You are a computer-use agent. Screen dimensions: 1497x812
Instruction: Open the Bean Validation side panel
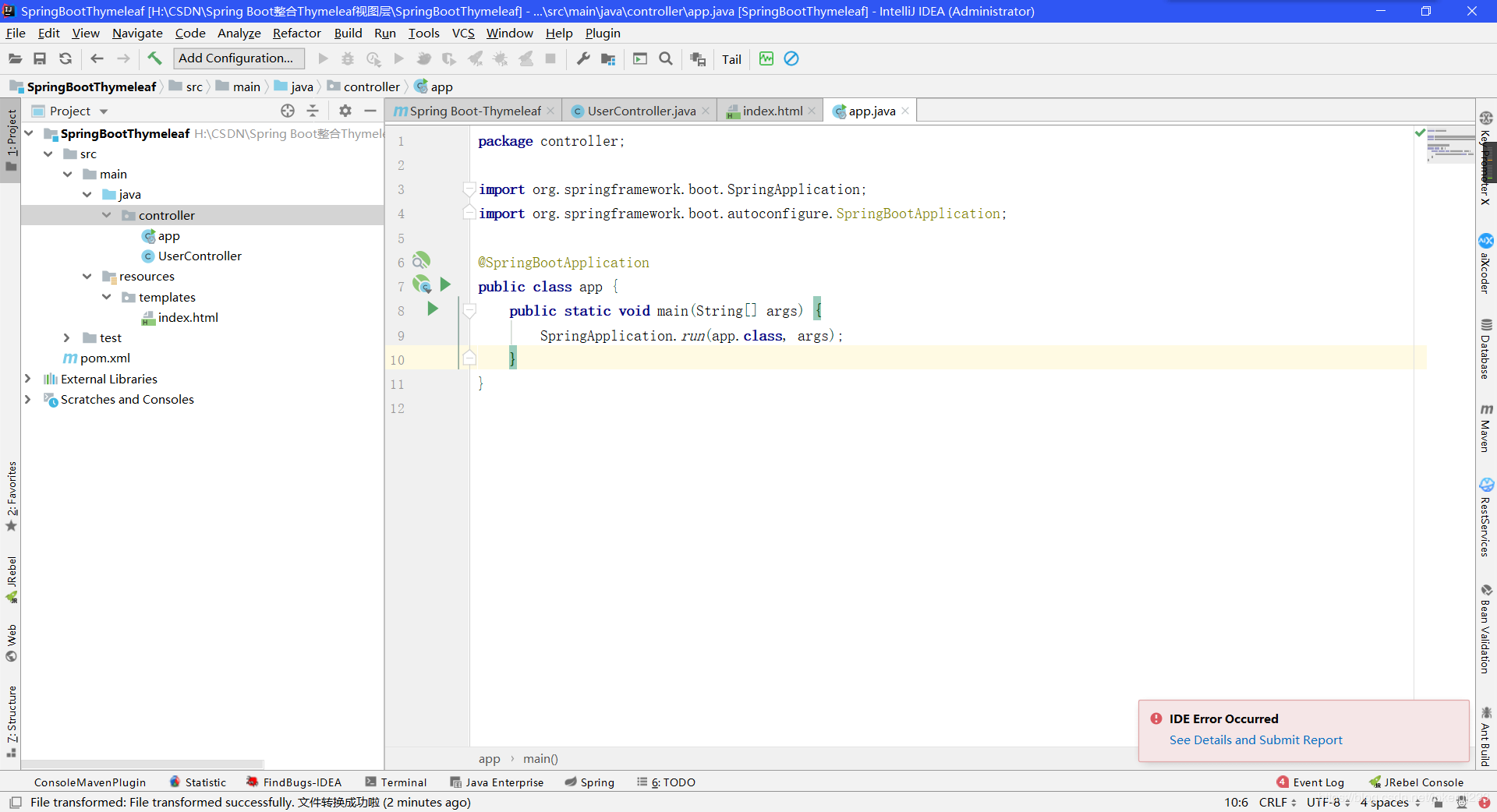click(x=1486, y=628)
